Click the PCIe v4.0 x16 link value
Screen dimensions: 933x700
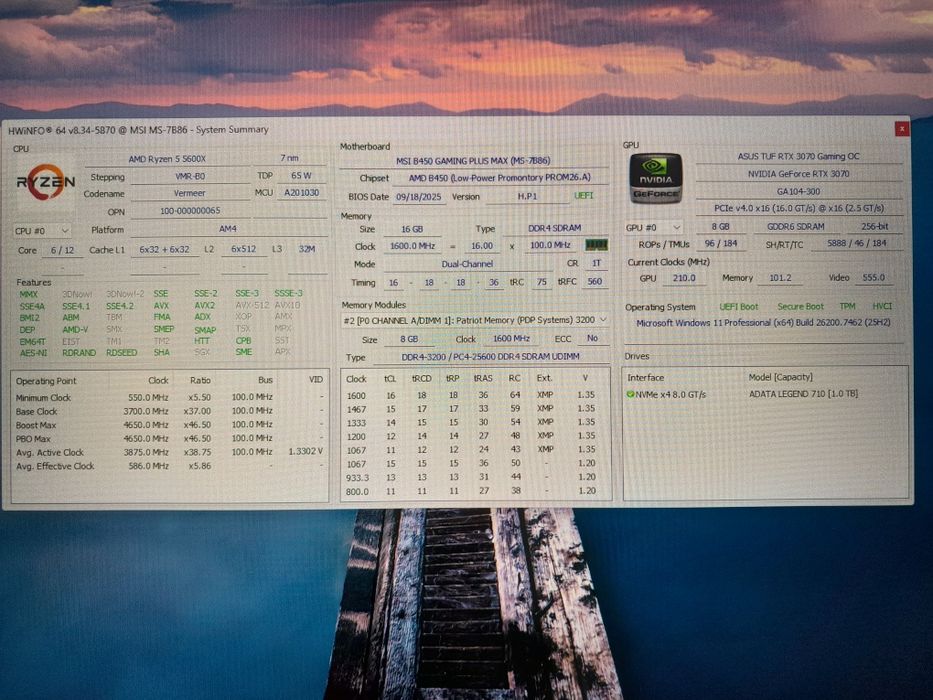pyautogui.click(x=799, y=209)
